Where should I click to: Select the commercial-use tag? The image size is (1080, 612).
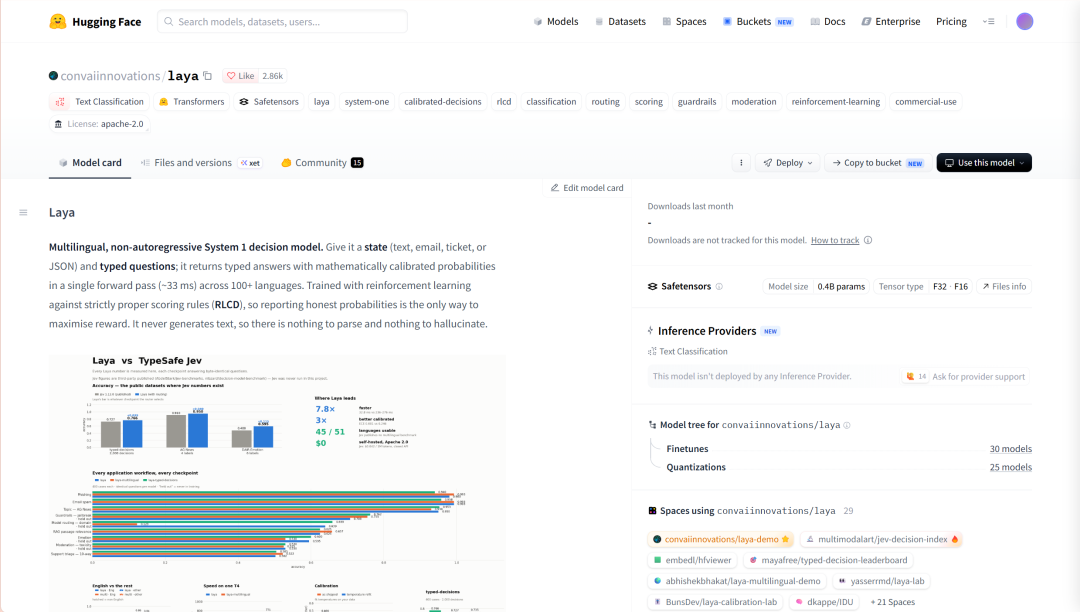point(926,102)
